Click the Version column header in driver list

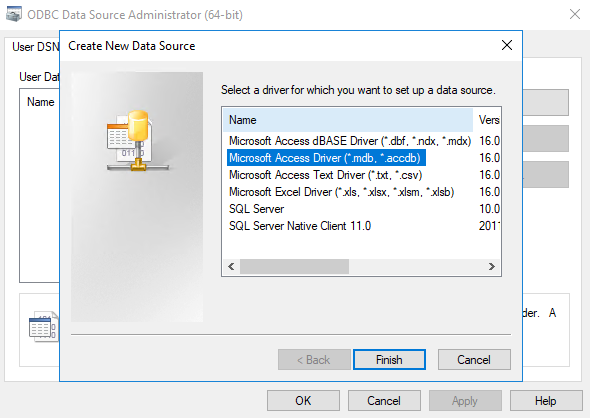[x=488, y=120]
